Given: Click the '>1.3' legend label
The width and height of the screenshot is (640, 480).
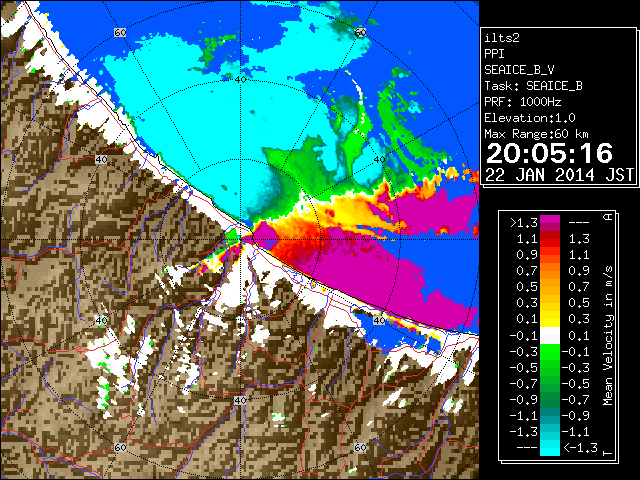Looking at the screenshot, I should [x=523, y=223].
